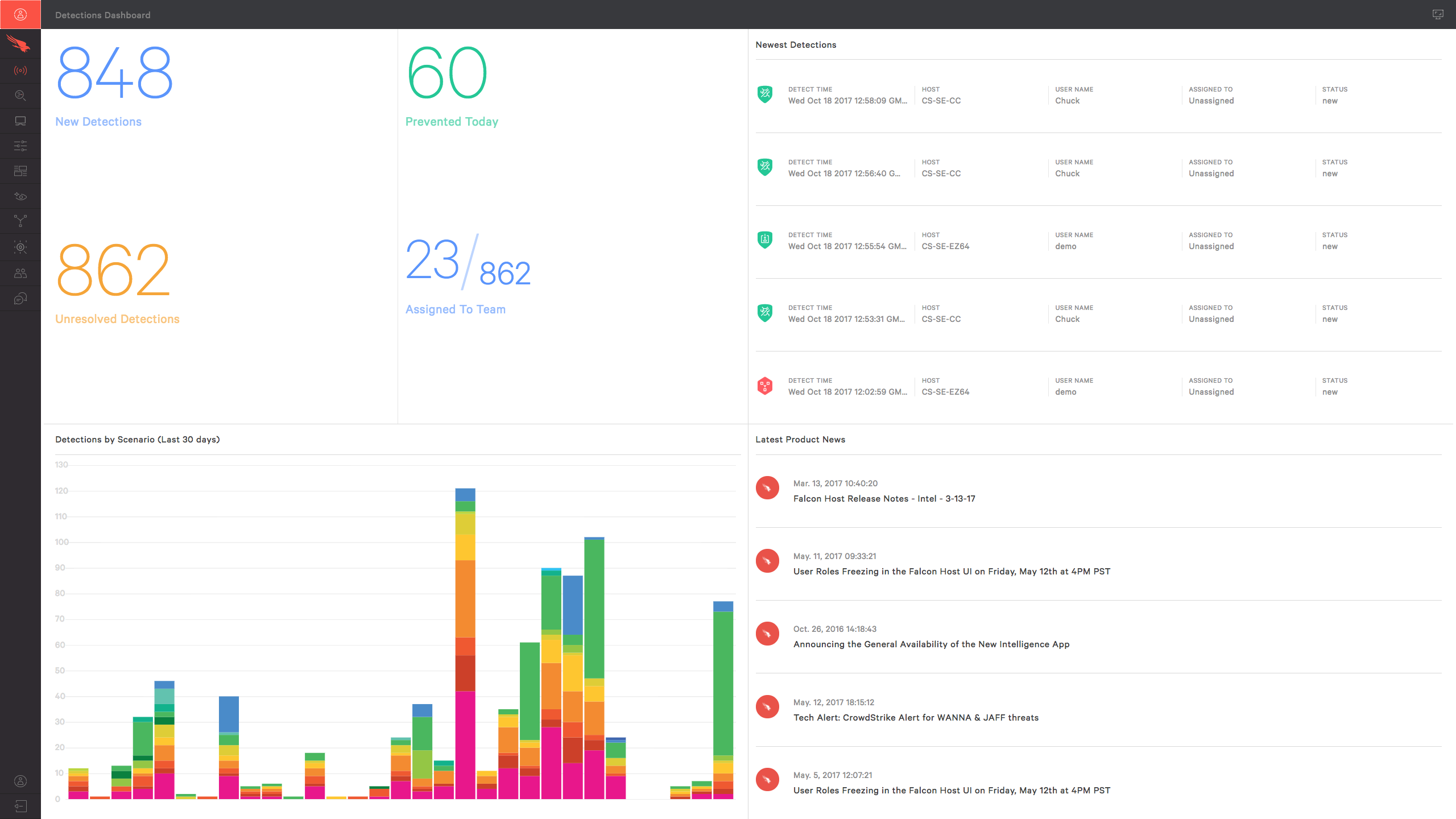Click the Detections Dashboard header title
This screenshot has height=819, width=1456.
point(103,15)
